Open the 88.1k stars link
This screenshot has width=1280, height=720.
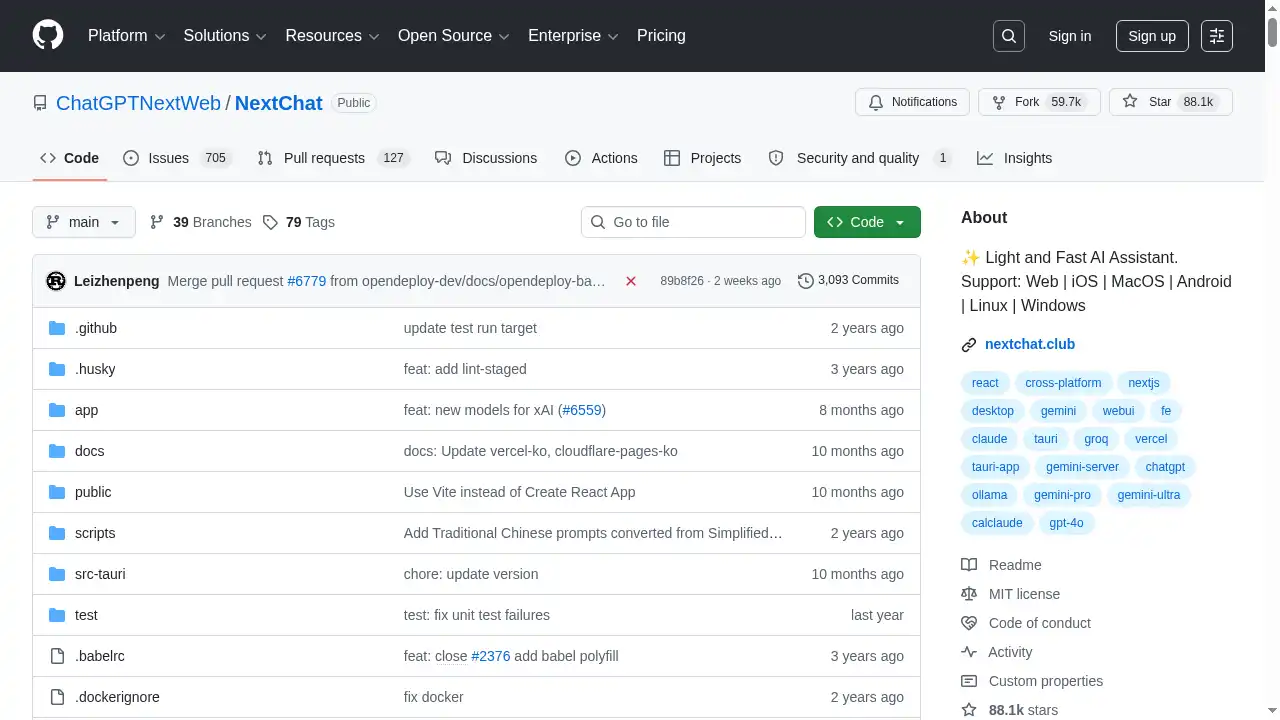(x=1009, y=710)
